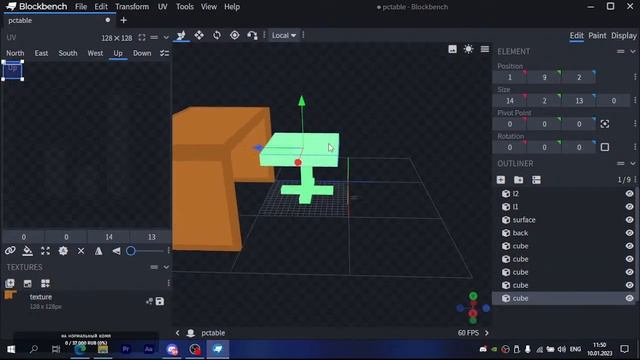Open the viewport screenshot/image icon
Screen dimensions: 640x360
[452, 49]
